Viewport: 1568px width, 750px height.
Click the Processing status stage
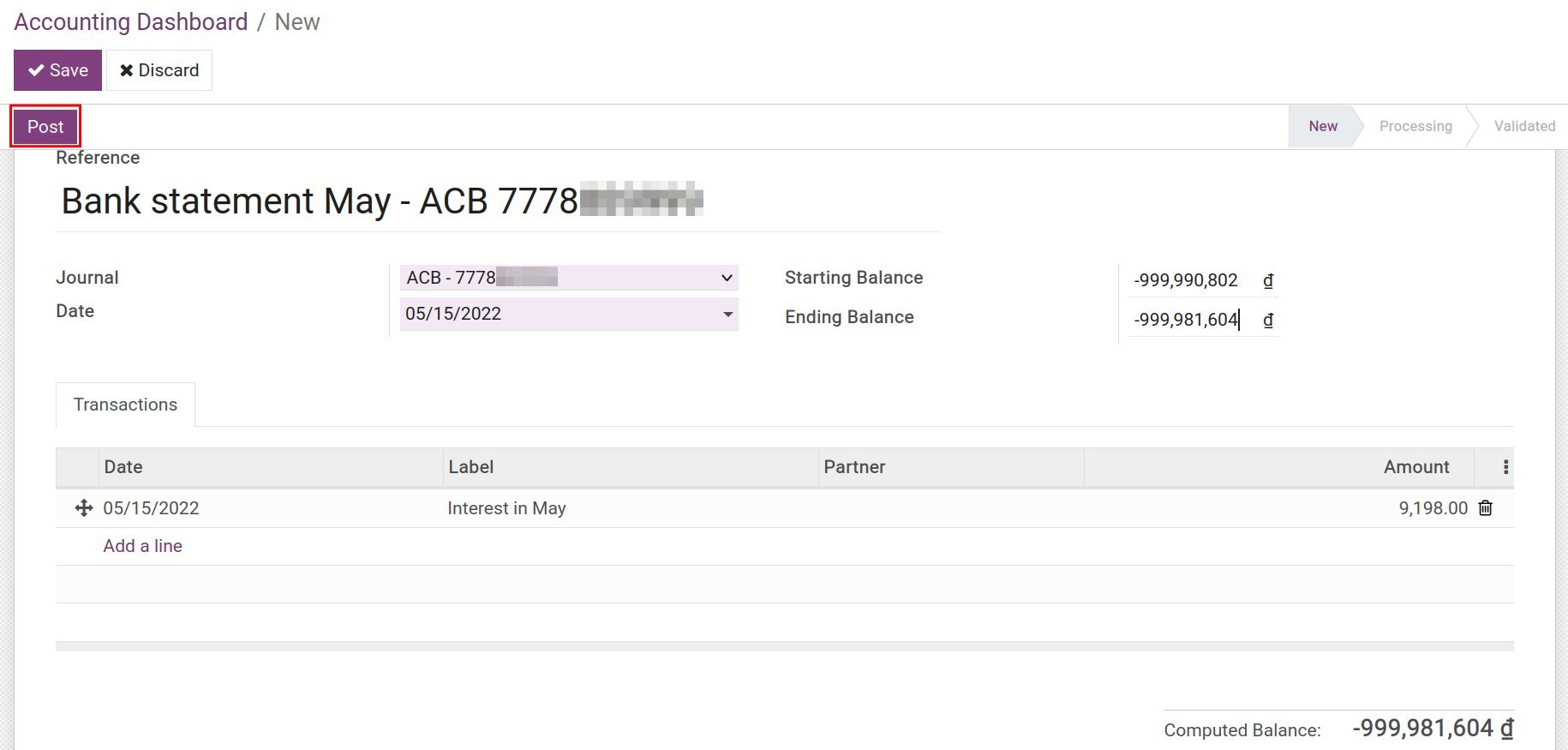coord(1415,126)
